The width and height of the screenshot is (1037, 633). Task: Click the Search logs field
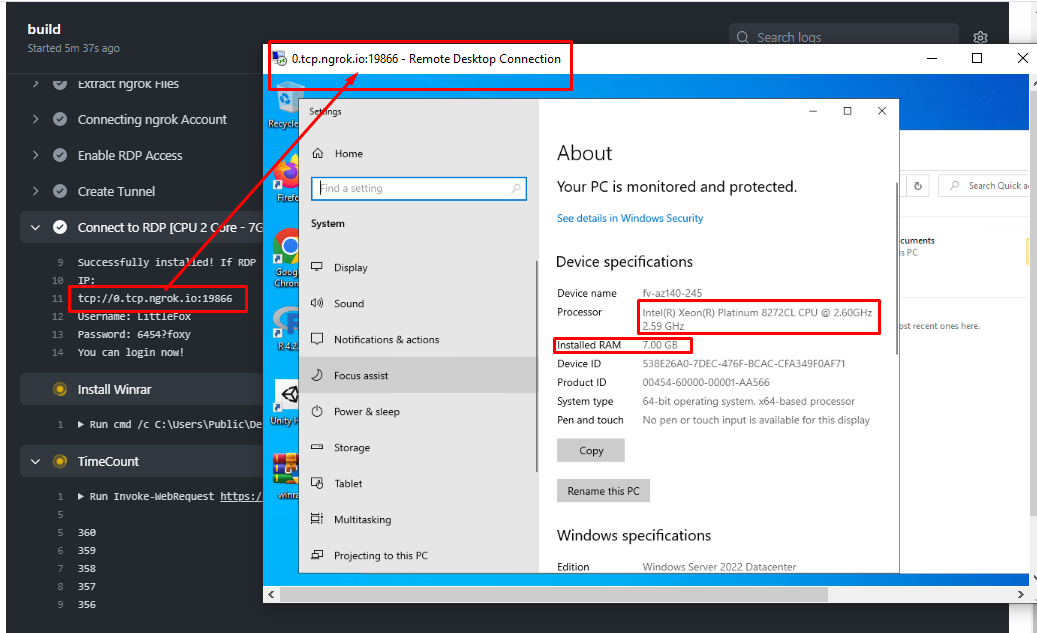click(x=843, y=37)
